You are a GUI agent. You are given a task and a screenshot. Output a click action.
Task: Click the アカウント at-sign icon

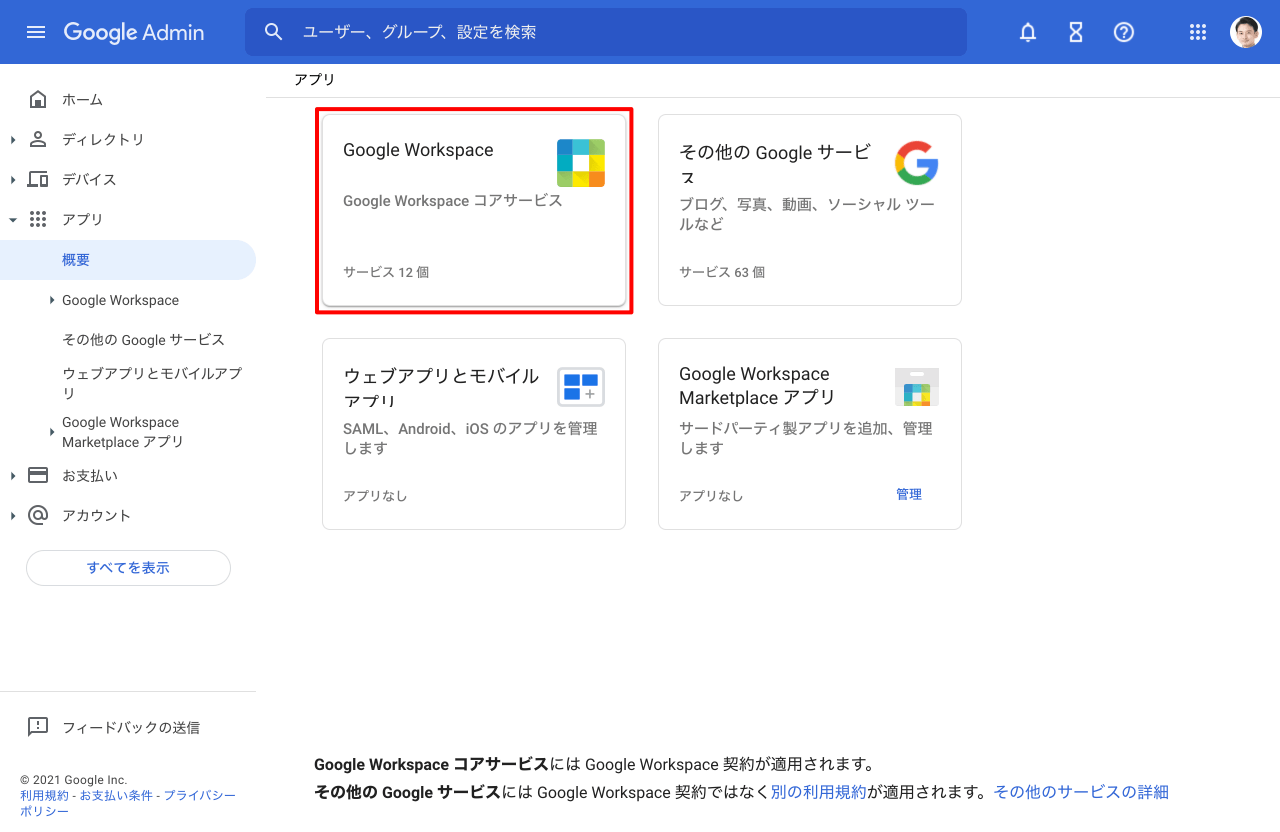[x=38, y=515]
